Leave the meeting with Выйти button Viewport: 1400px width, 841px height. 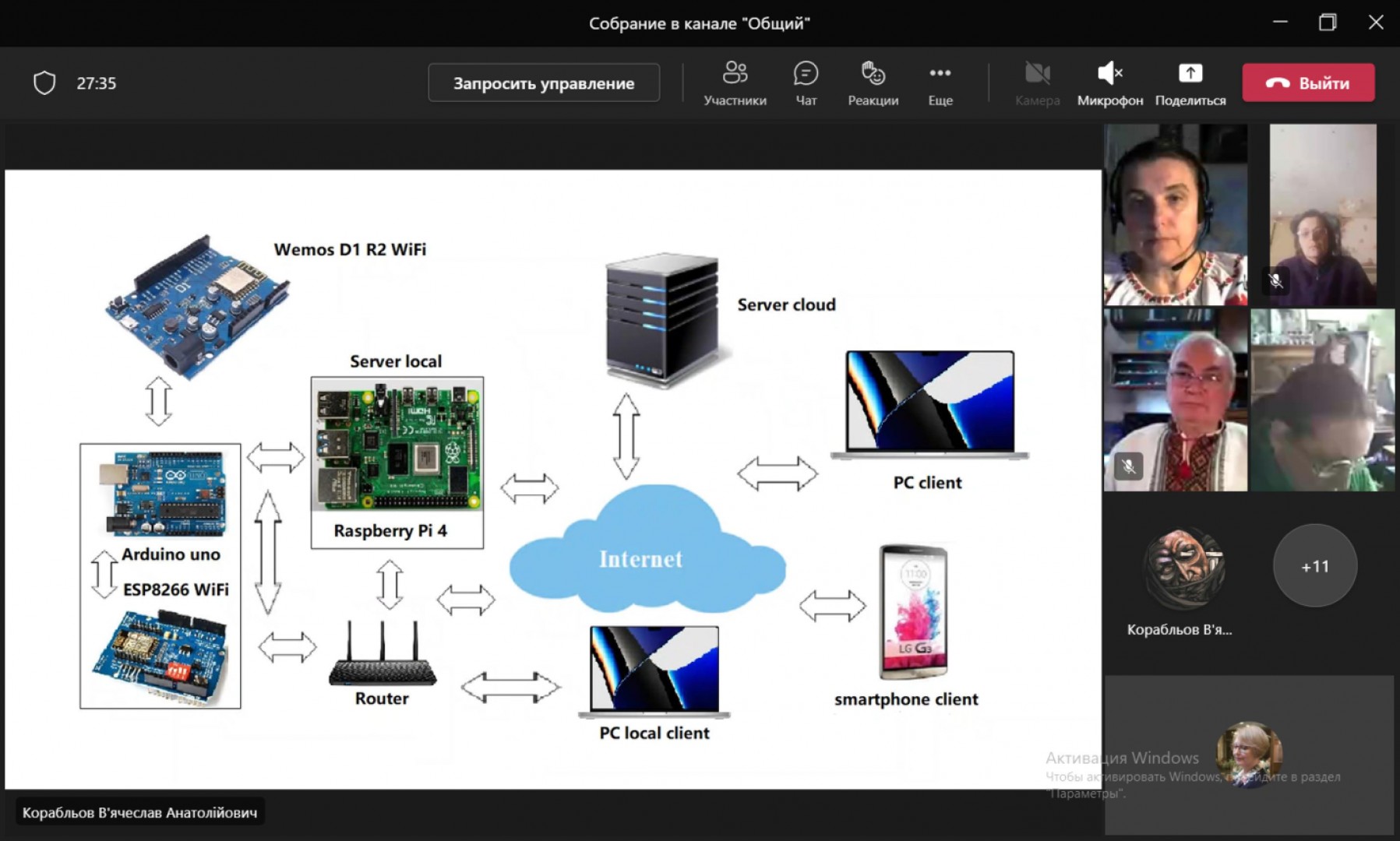1308,83
